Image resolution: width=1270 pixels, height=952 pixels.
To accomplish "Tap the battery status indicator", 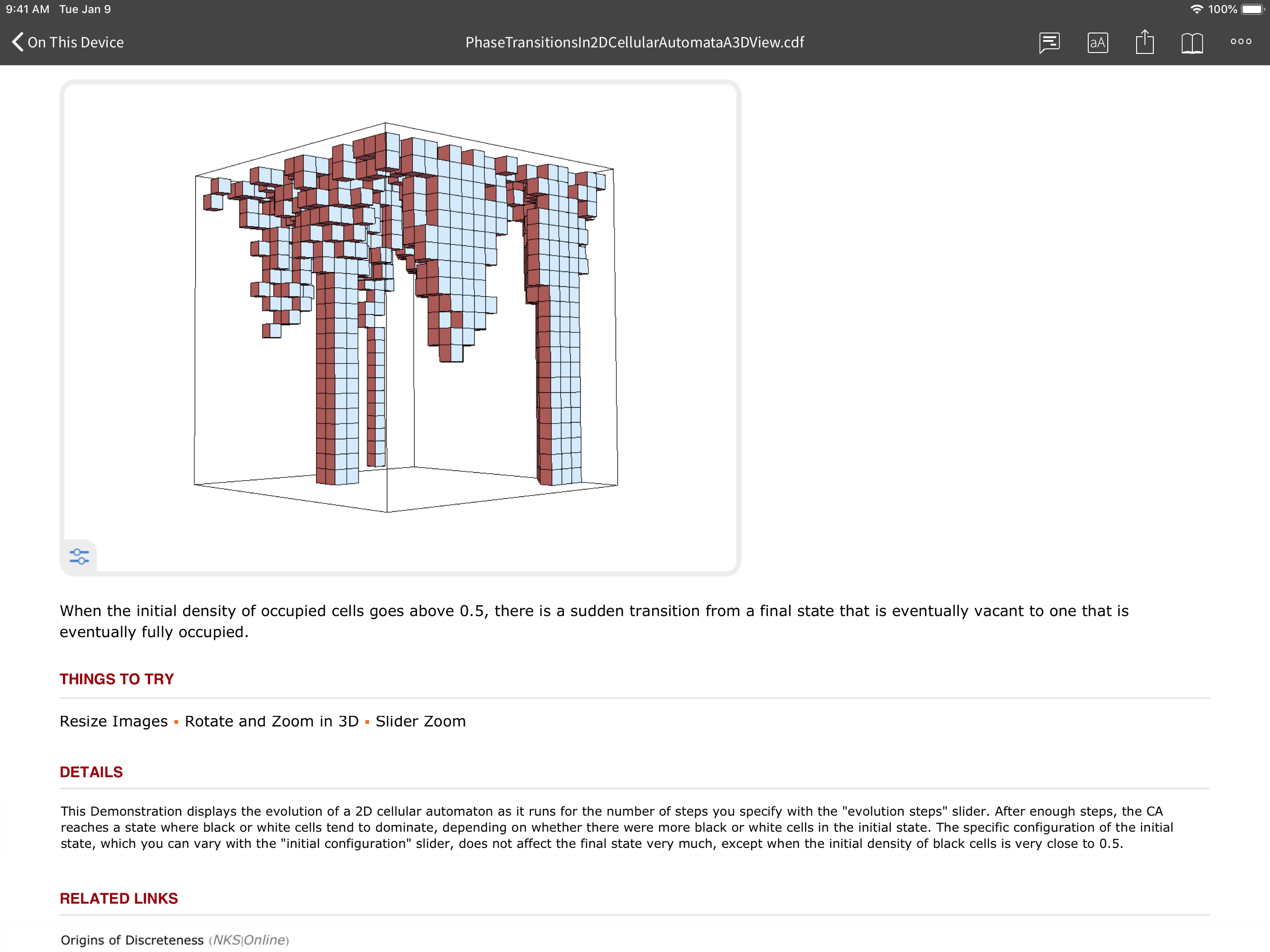I will tap(1252, 9).
